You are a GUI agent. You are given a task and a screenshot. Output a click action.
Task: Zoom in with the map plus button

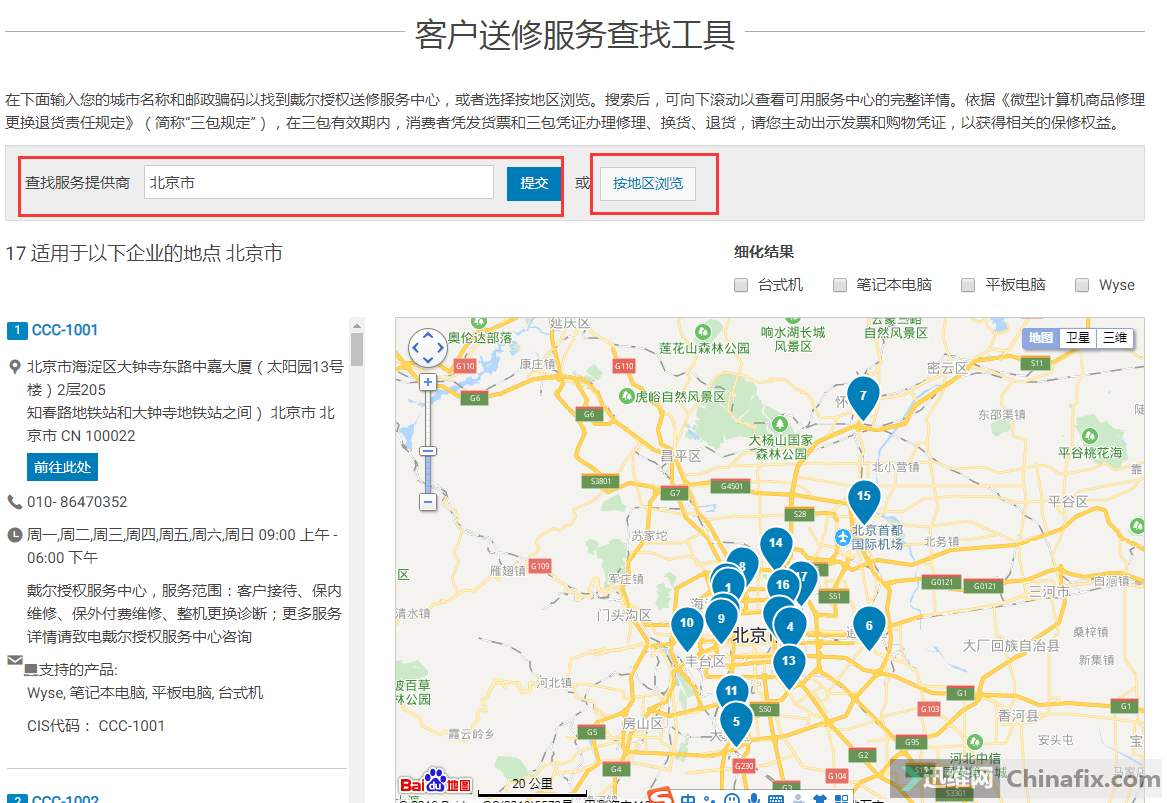tap(428, 383)
